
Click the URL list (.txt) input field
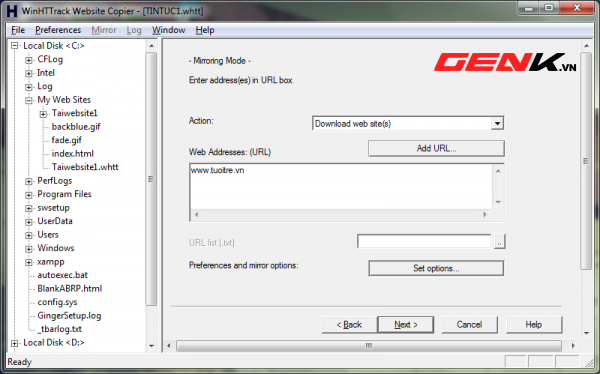pos(424,242)
